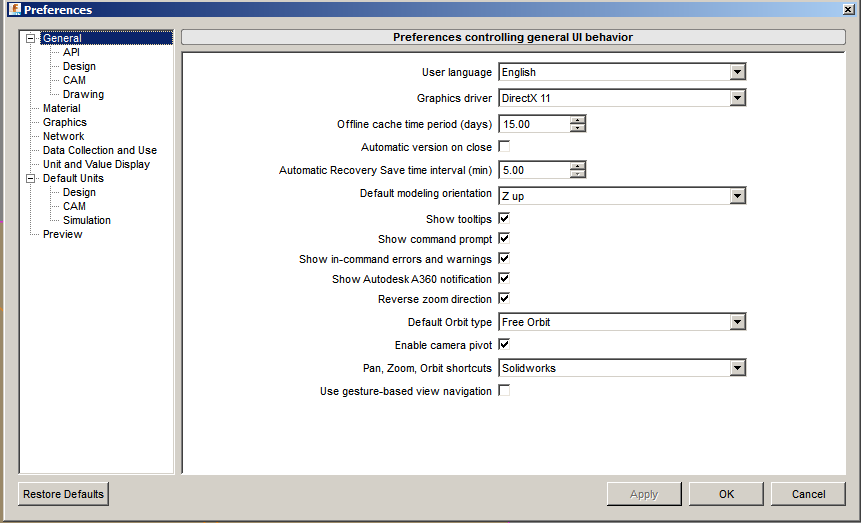Screen dimensions: 861x523
Task: Close the Preferences dialog with X
Action: point(848,9)
